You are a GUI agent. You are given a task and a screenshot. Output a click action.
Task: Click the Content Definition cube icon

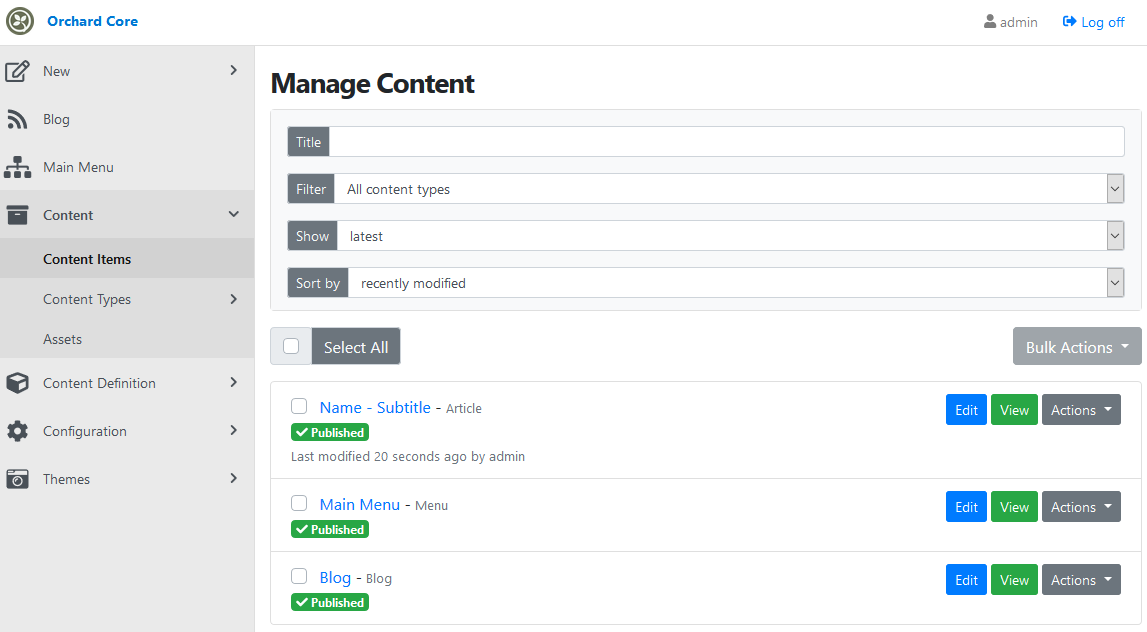(x=17, y=383)
